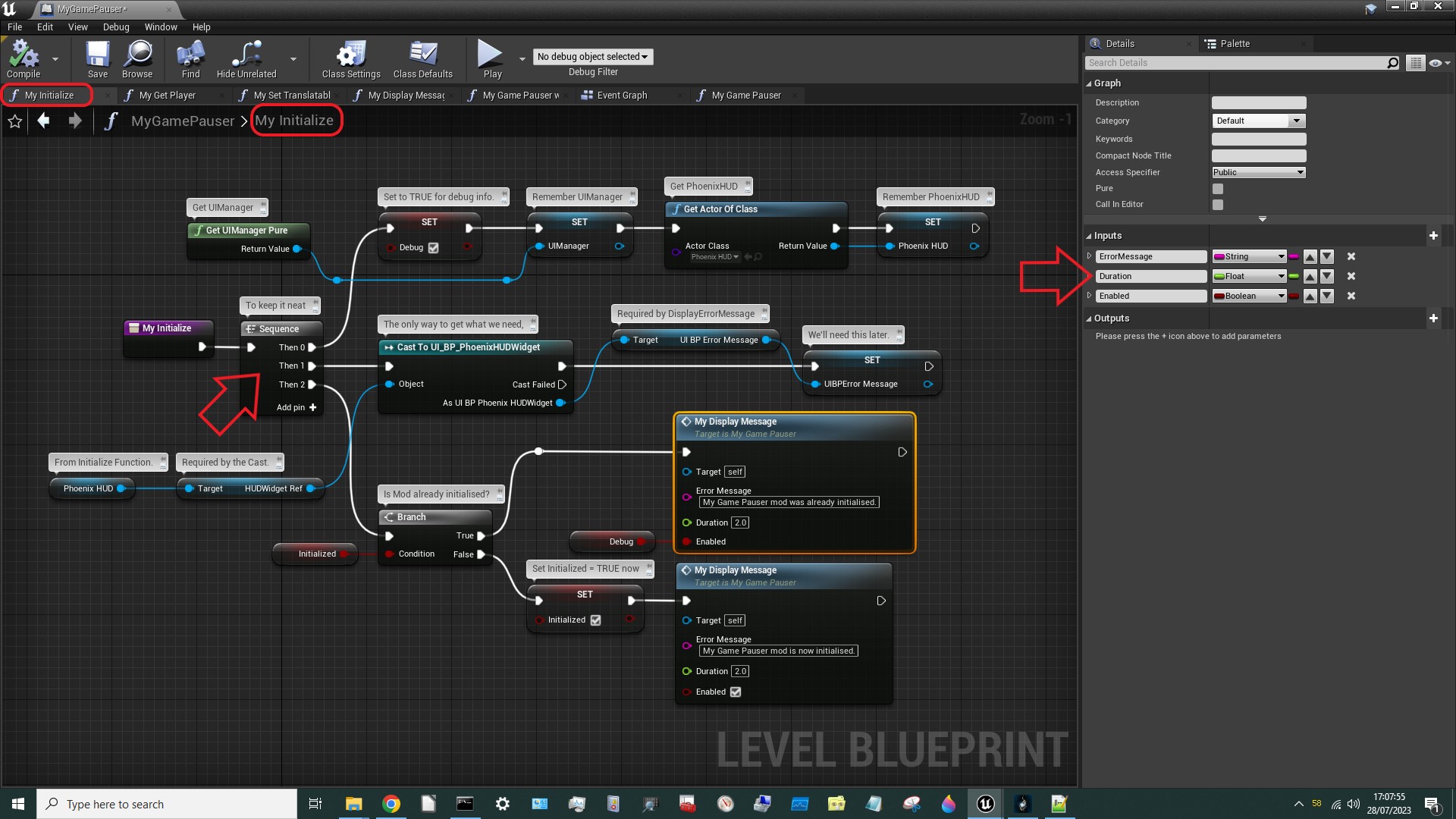Click search magnifier in Details search box
Screen dimensions: 1456x819
pyautogui.click(x=1392, y=63)
